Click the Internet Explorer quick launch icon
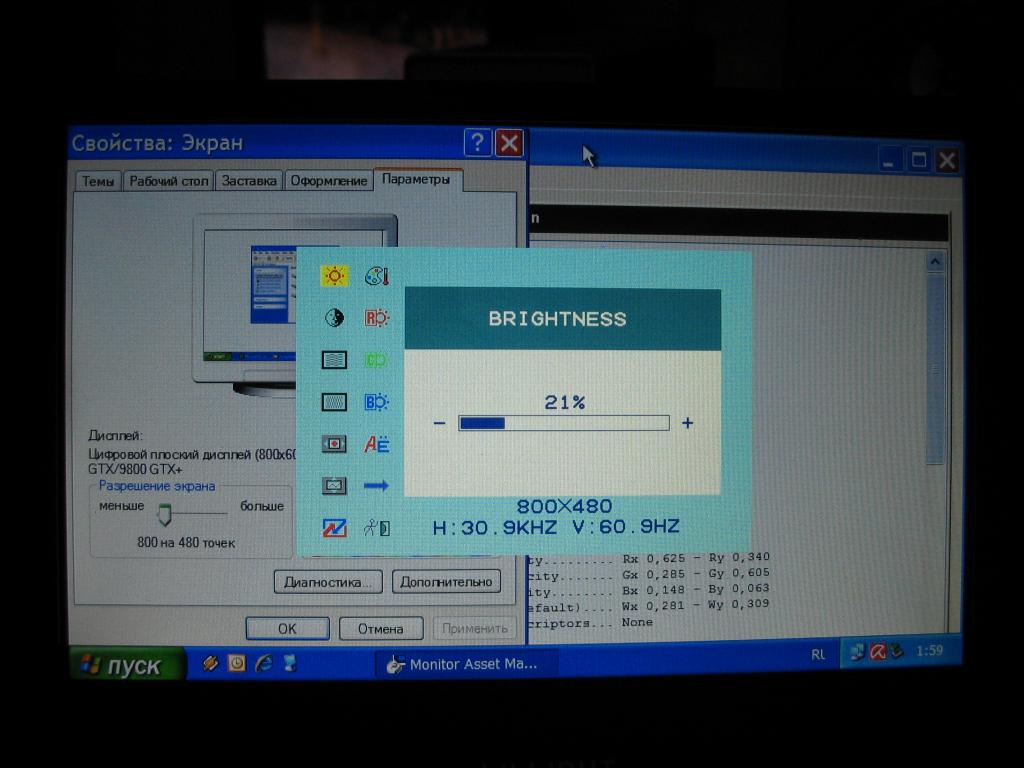Viewport: 1024px width, 768px height. [264, 663]
